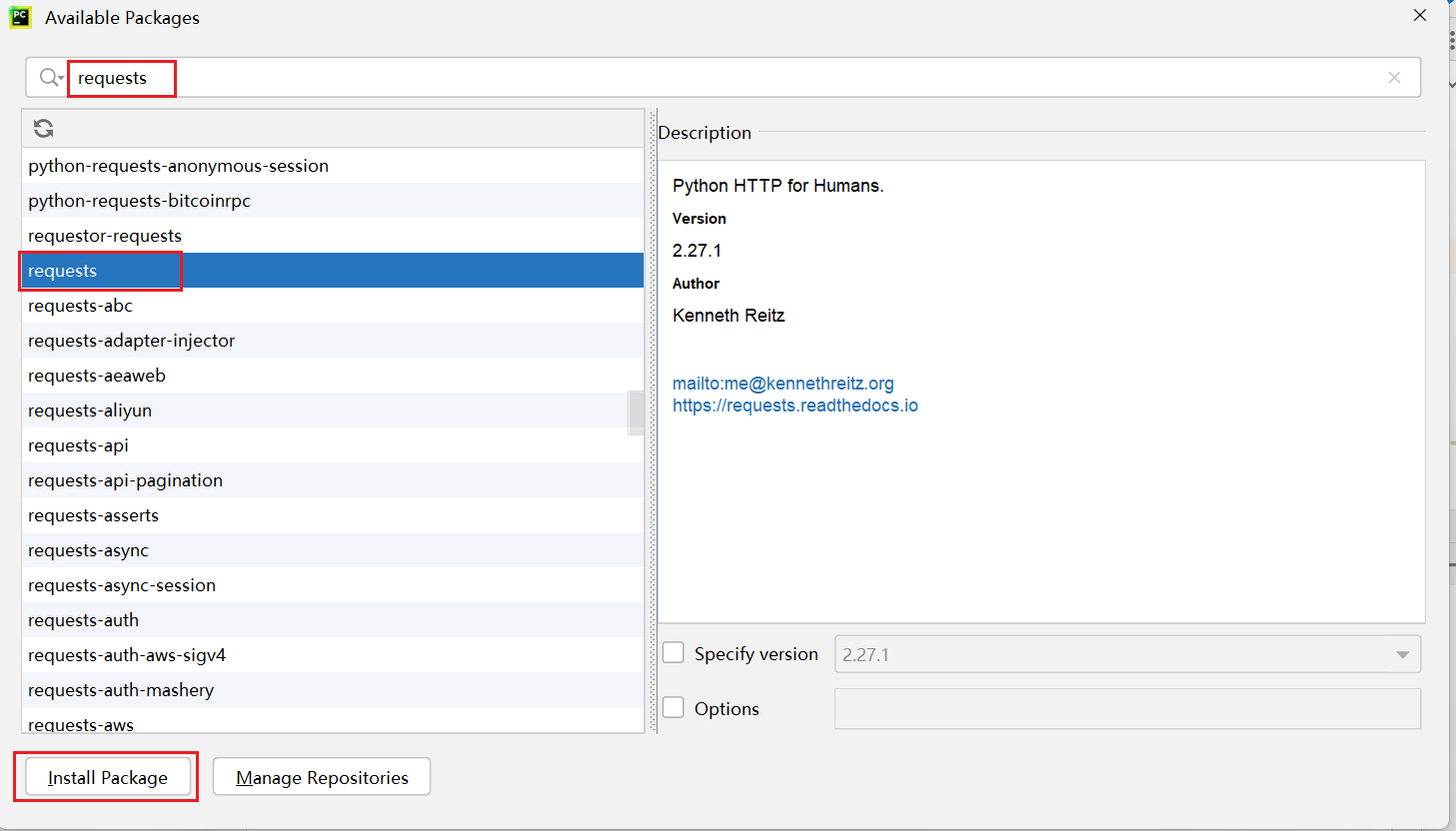The image size is (1456, 831).
Task: Click the search magnifier icon
Action: point(48,77)
